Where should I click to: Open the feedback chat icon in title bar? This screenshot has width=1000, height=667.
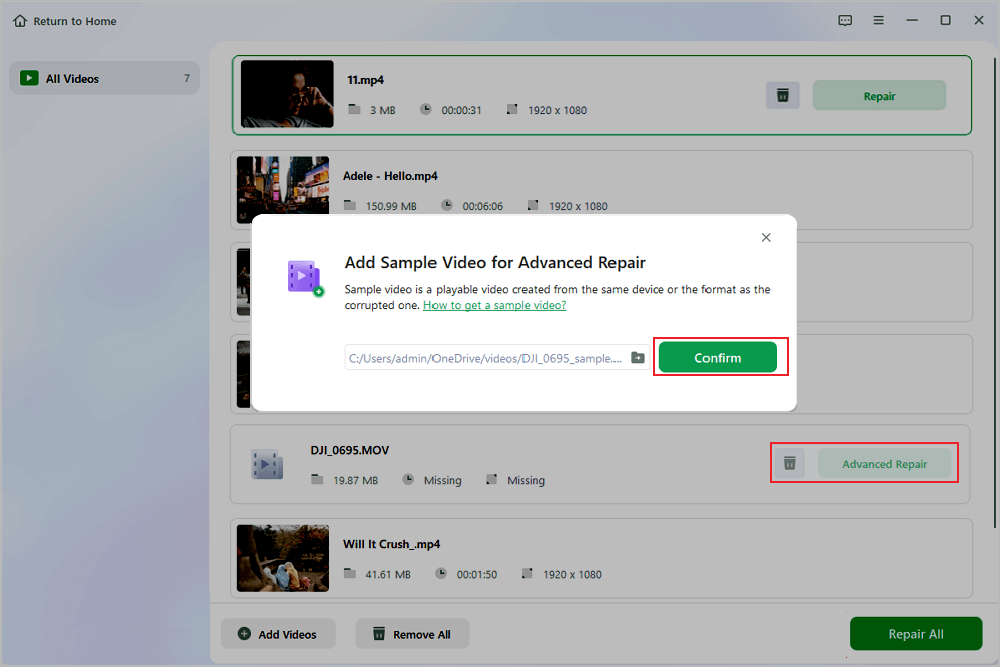coord(845,20)
